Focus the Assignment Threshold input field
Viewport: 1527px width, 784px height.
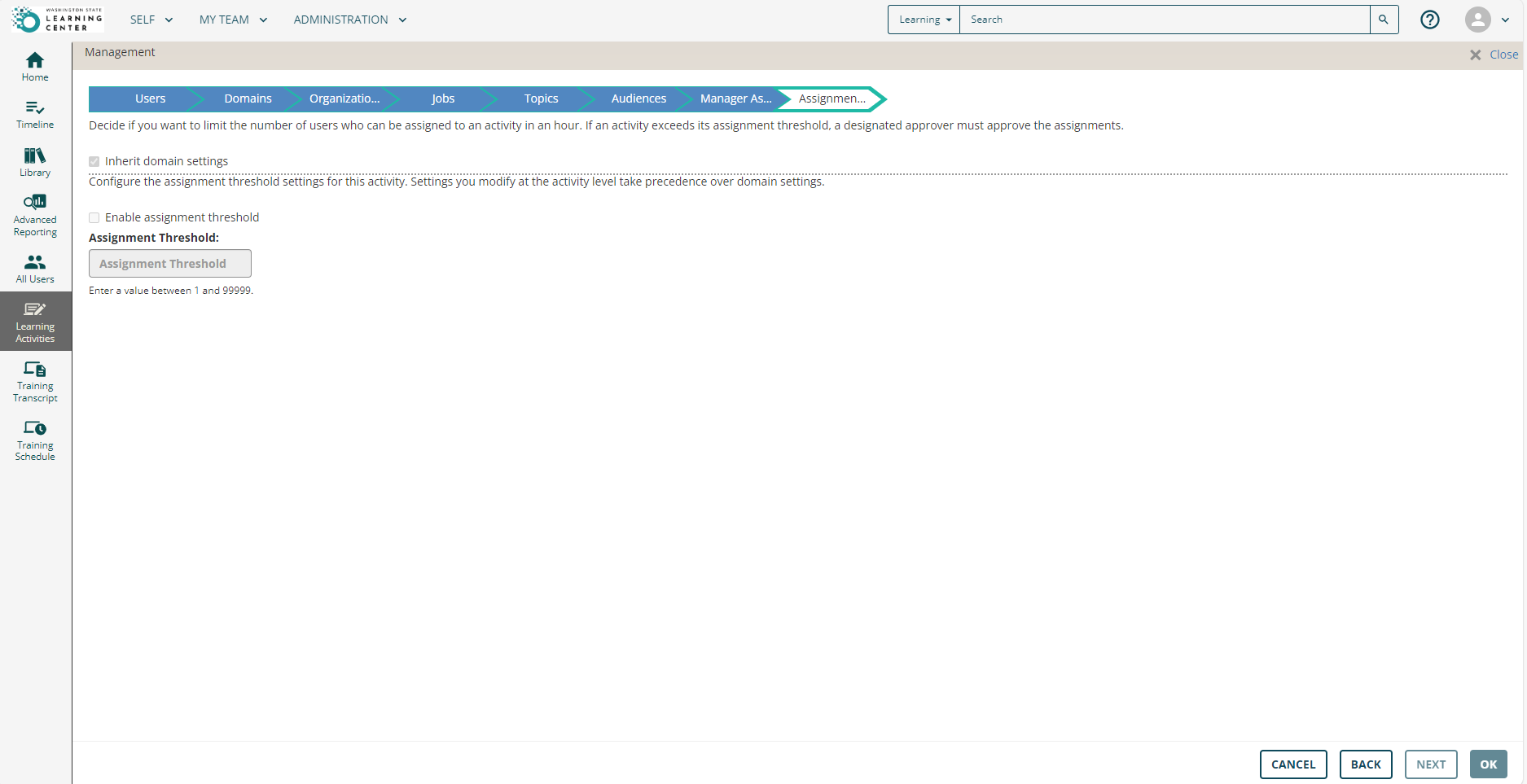170,264
